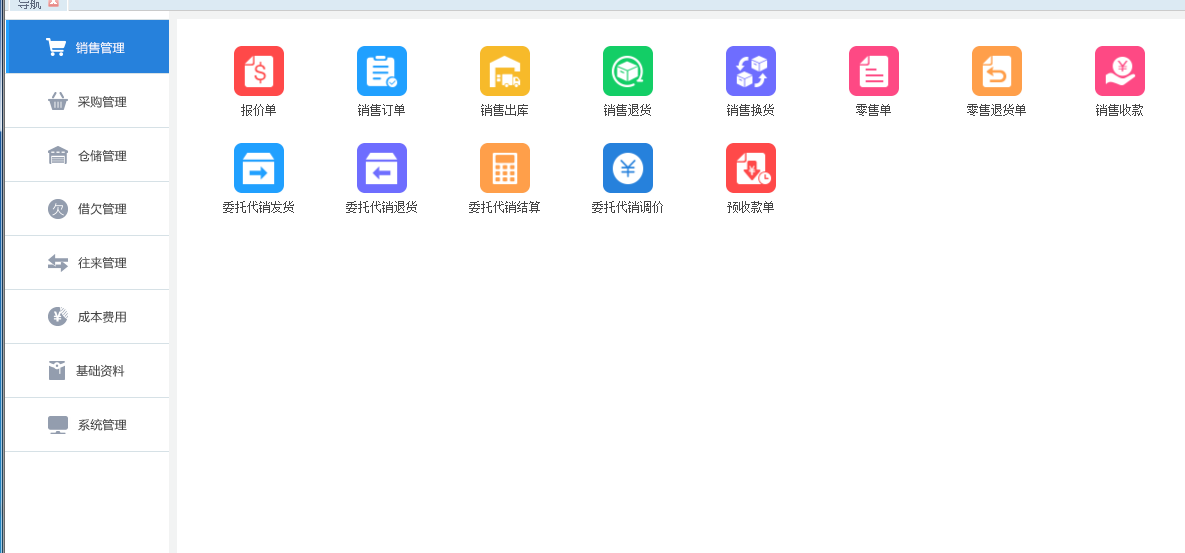This screenshot has height=553, width=1185.
Task: Open the 委托代销退货 consignment return icon
Action: (381, 168)
